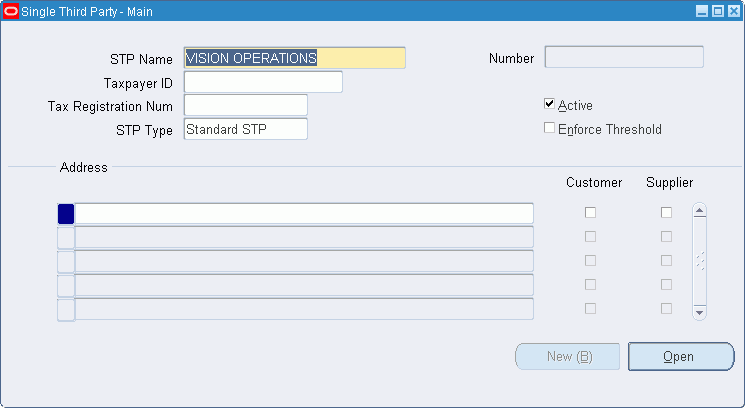Click the fourth address line field
This screenshot has width=745, height=408.
pos(304,285)
